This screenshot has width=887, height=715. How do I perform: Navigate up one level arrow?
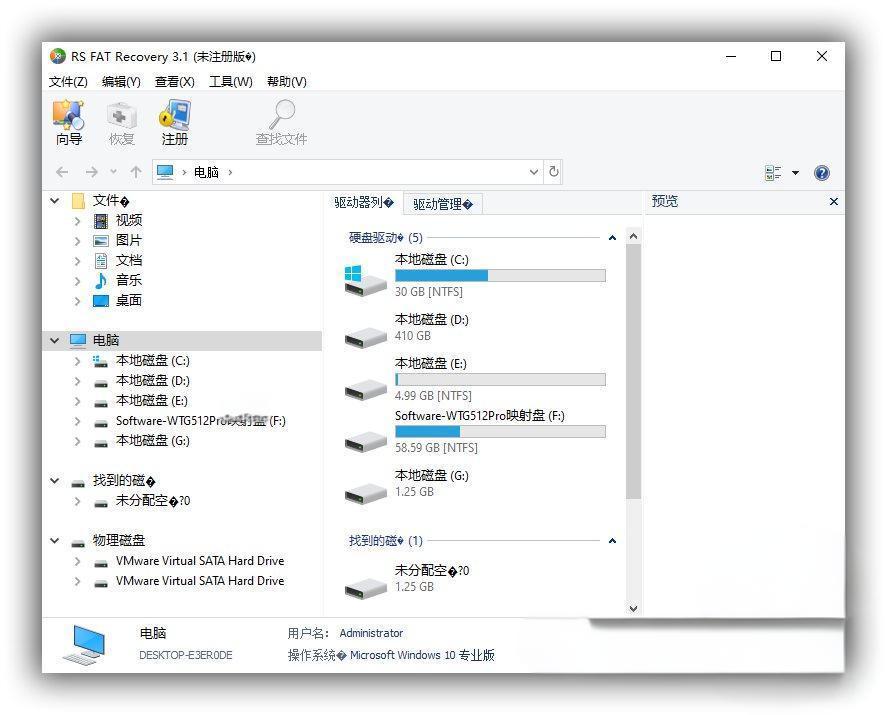coord(136,172)
